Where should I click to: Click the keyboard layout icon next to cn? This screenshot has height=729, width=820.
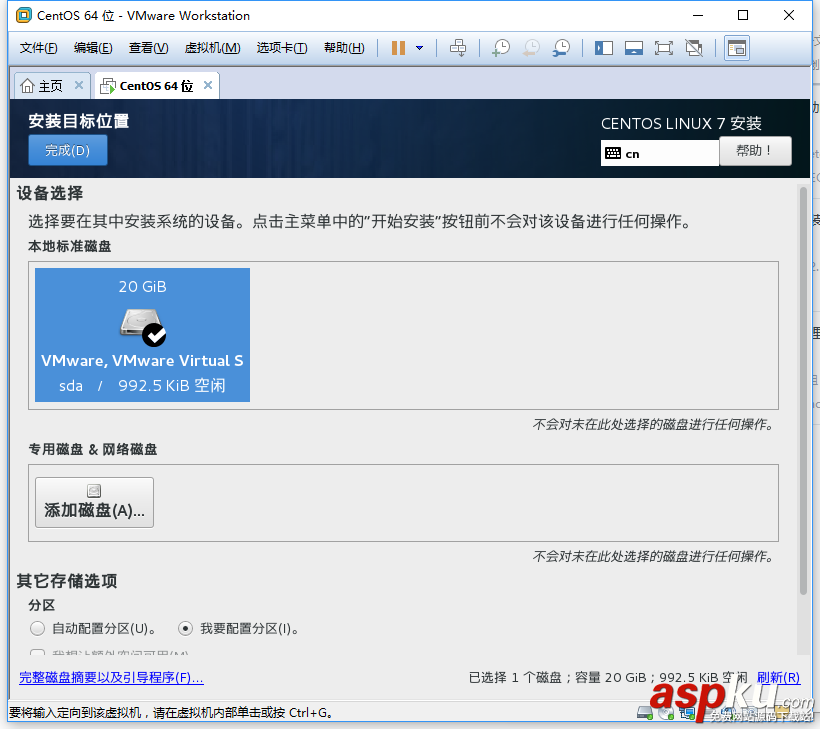pos(613,153)
